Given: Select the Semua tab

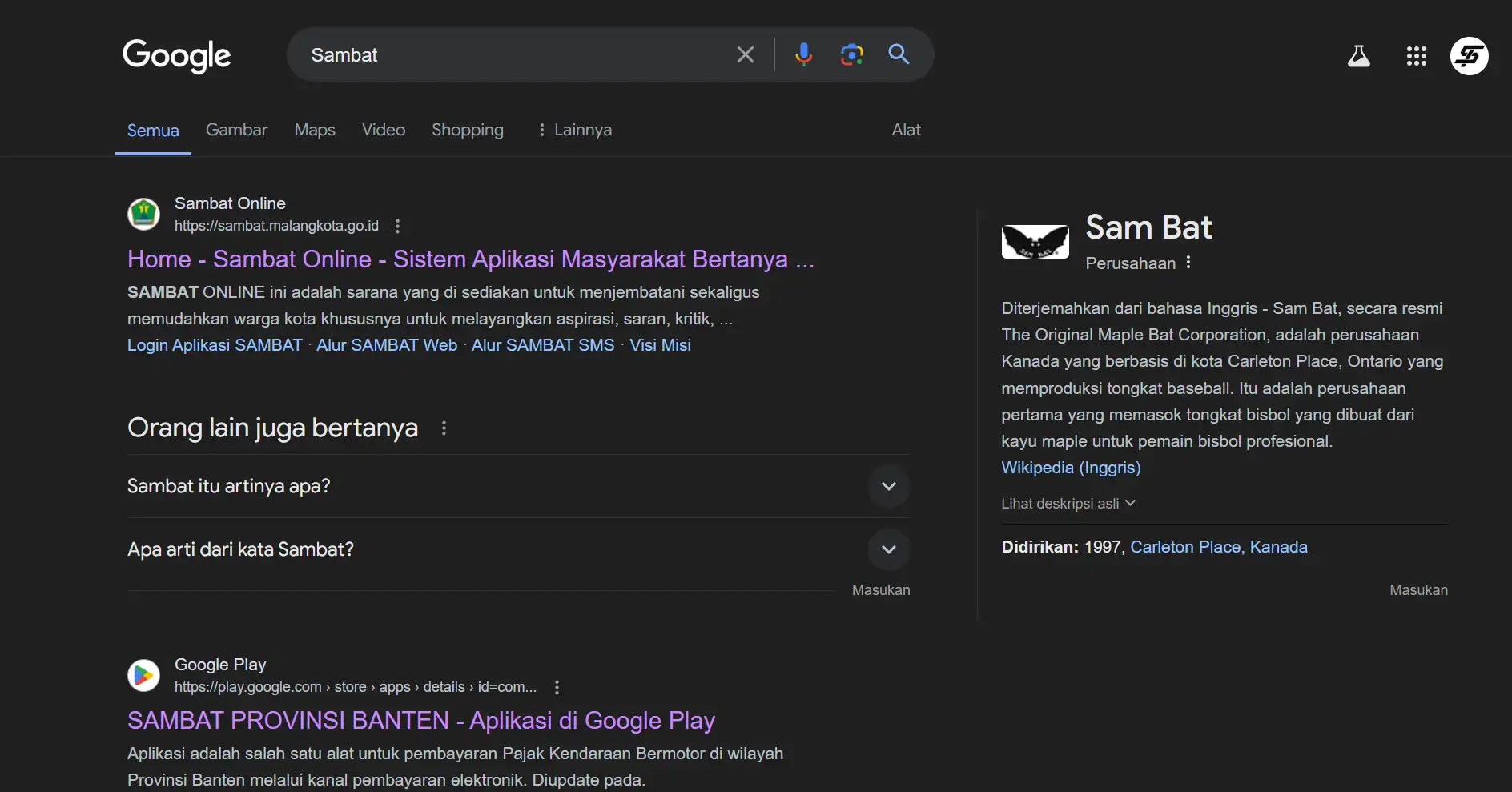Looking at the screenshot, I should point(153,130).
